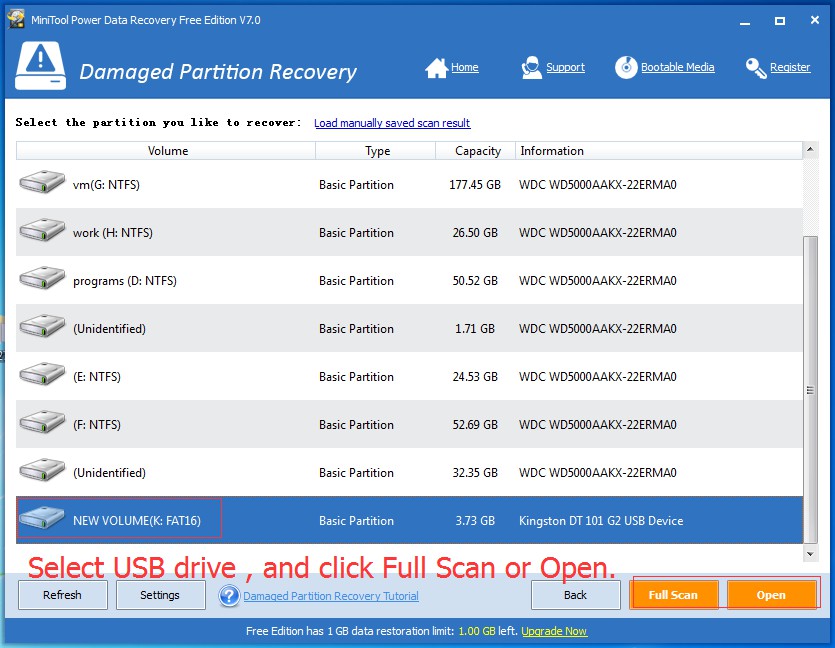
Task: Click the programs (D: NTFS) disk icon
Action: coord(41,278)
